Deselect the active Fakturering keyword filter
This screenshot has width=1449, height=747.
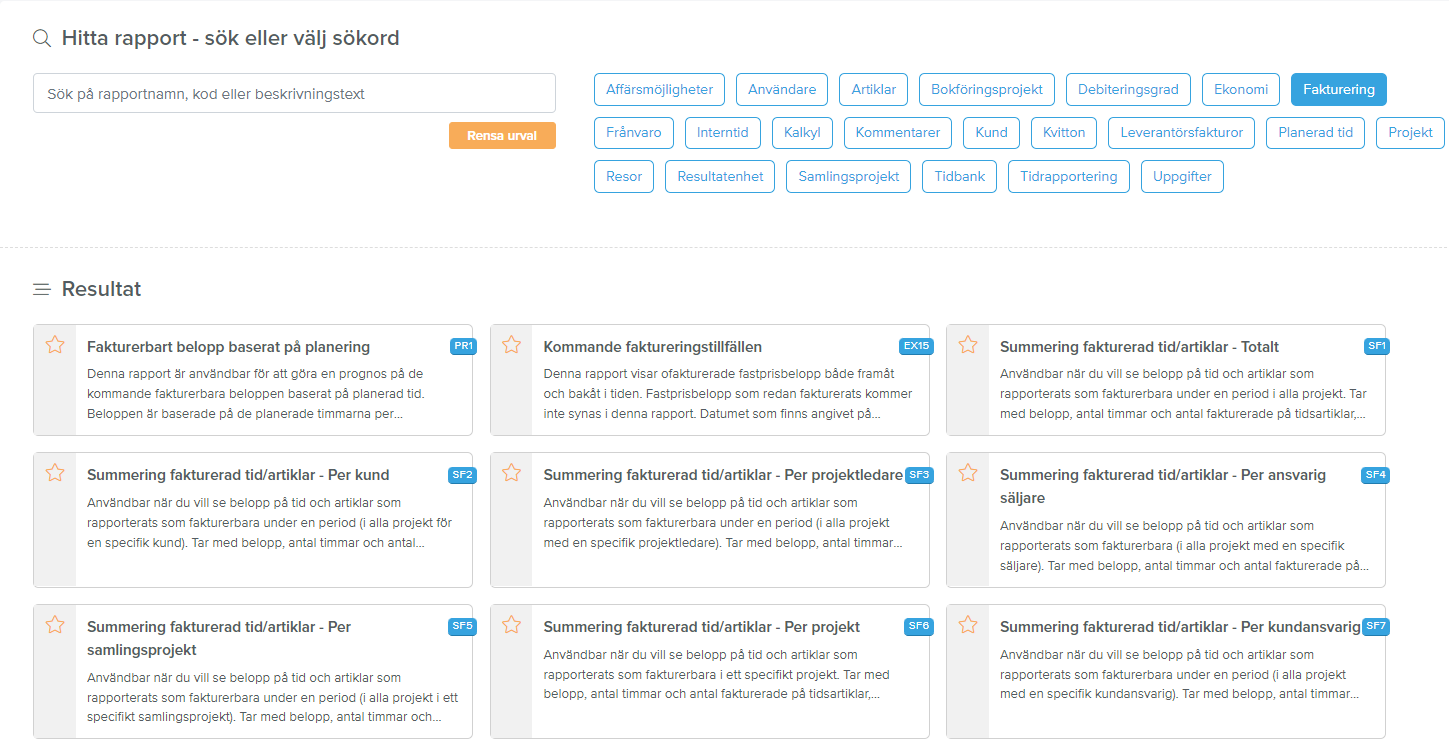click(1339, 89)
